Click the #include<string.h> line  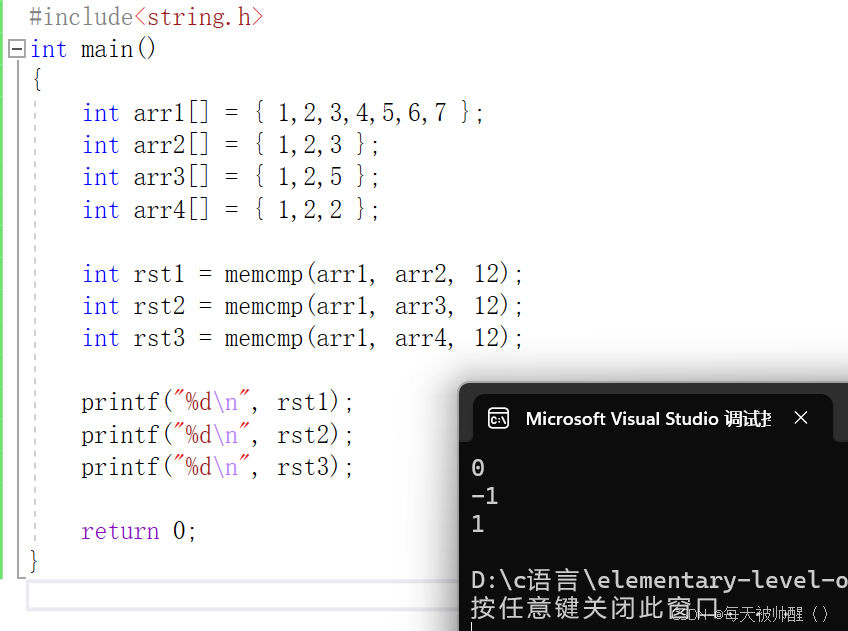(146, 17)
